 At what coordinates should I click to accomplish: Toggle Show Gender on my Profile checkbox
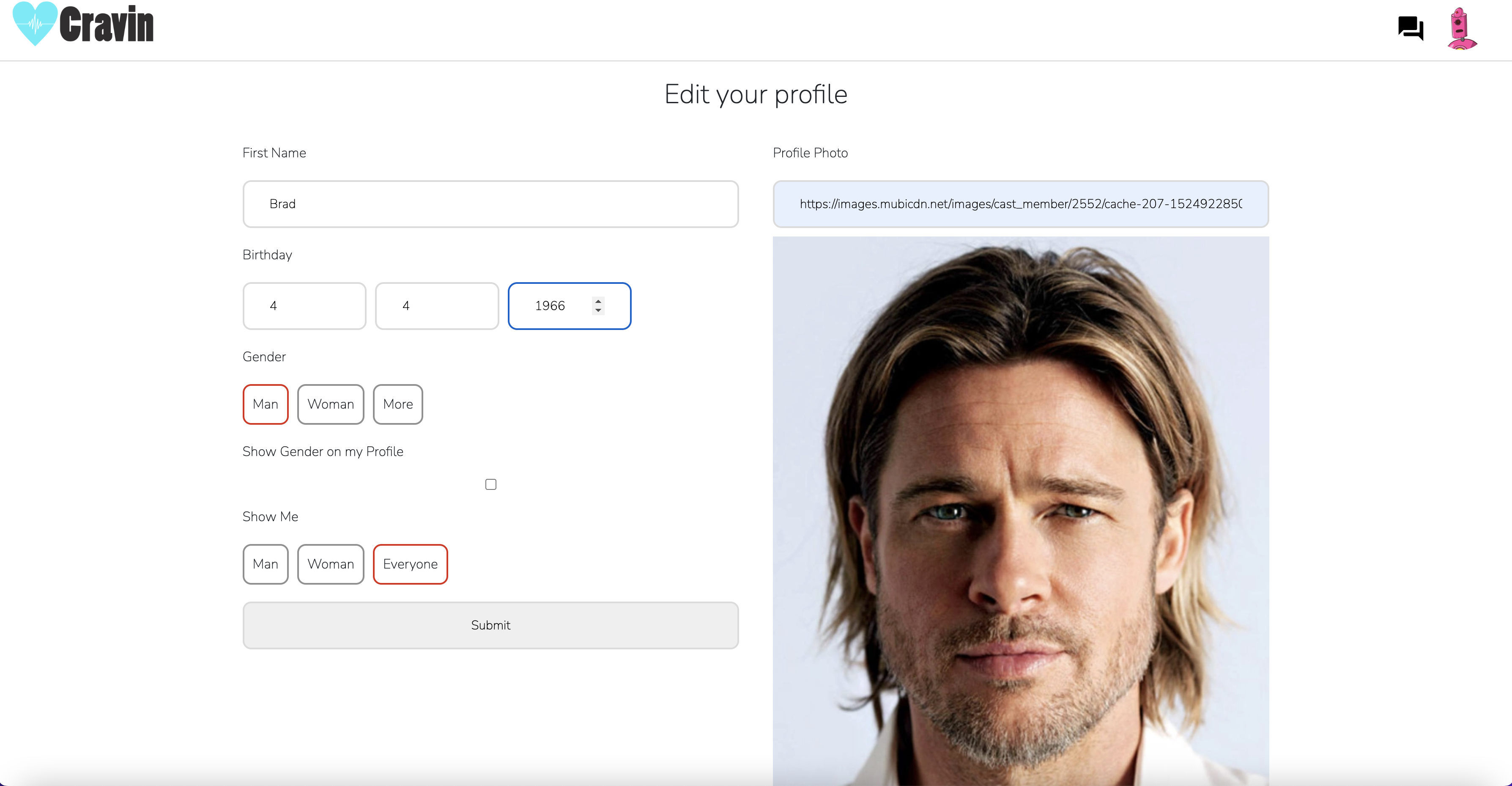[x=491, y=484]
